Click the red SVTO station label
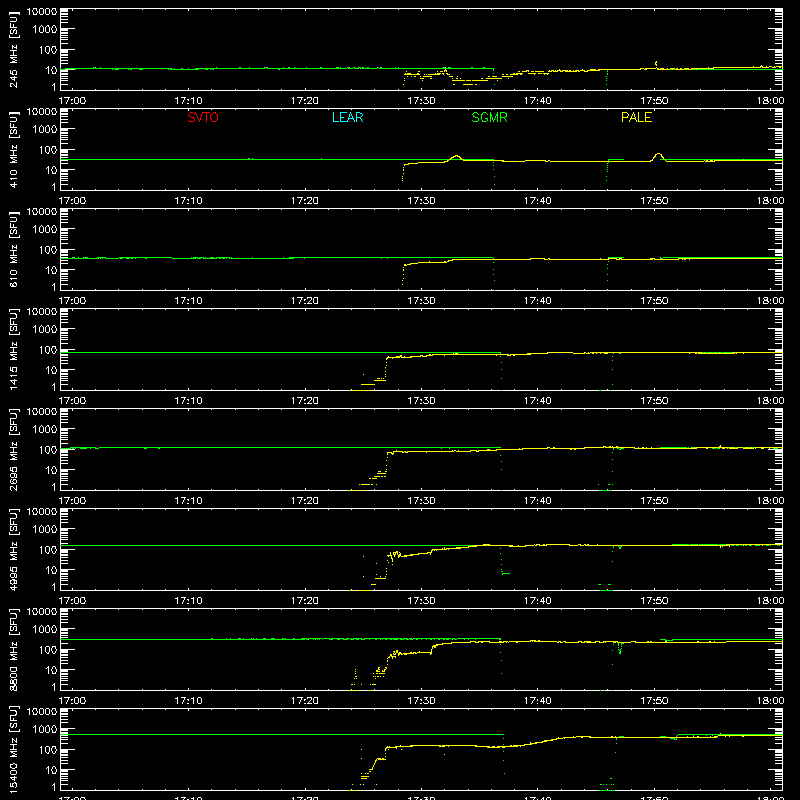Image resolution: width=800 pixels, height=800 pixels. pyautogui.click(x=203, y=117)
